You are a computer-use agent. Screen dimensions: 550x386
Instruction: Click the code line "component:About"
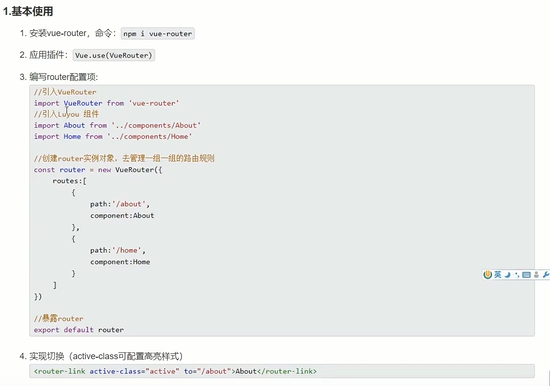coord(122,215)
